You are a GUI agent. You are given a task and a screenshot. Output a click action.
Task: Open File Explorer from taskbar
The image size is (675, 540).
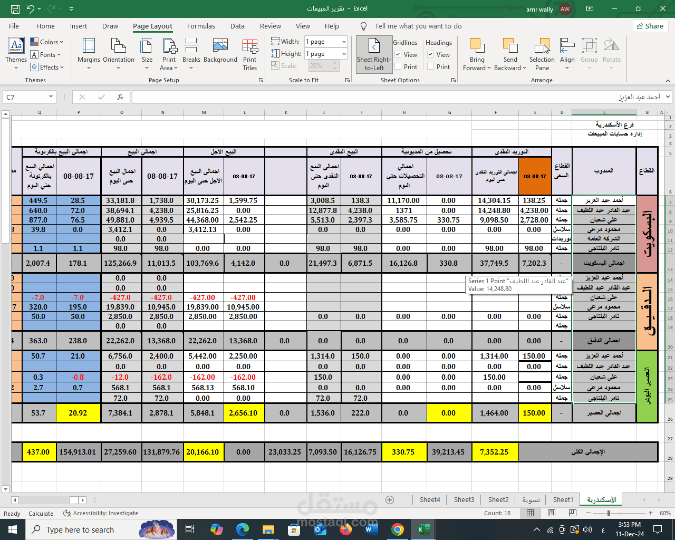pyautogui.click(x=268, y=529)
